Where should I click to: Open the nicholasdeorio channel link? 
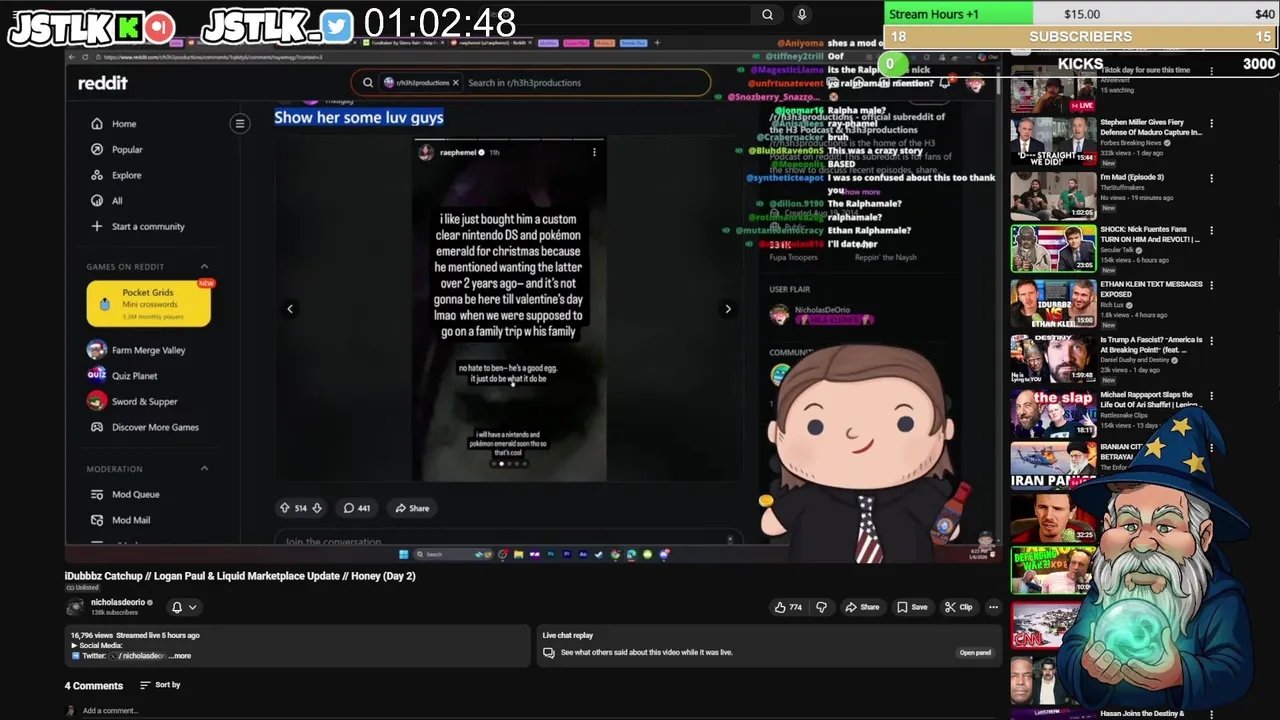coord(119,603)
